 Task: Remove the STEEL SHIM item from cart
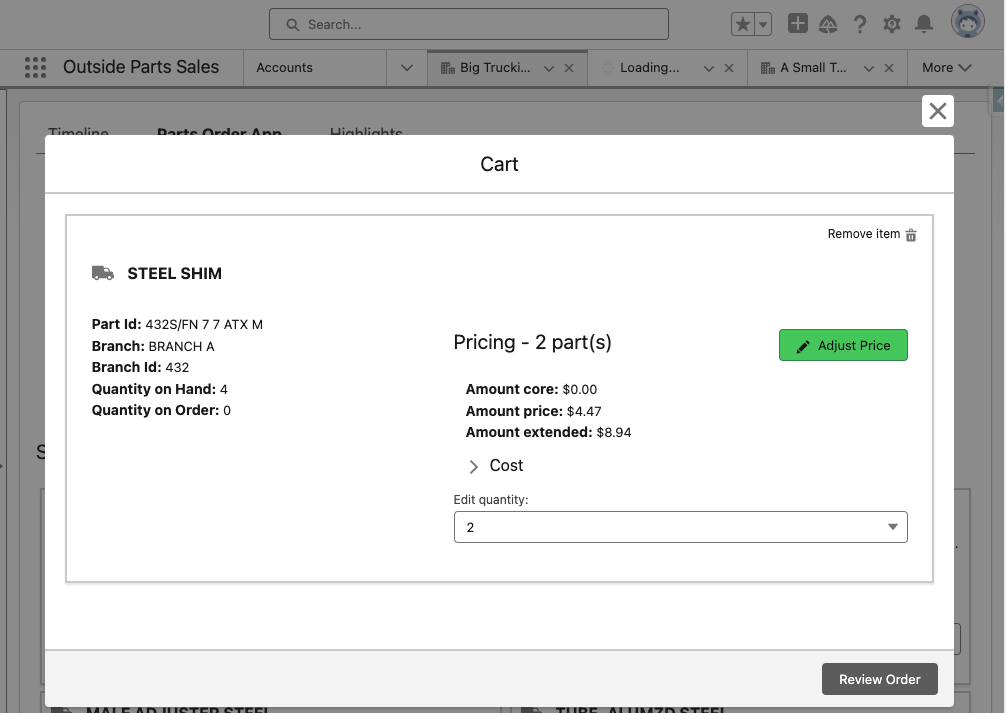pyautogui.click(x=873, y=234)
